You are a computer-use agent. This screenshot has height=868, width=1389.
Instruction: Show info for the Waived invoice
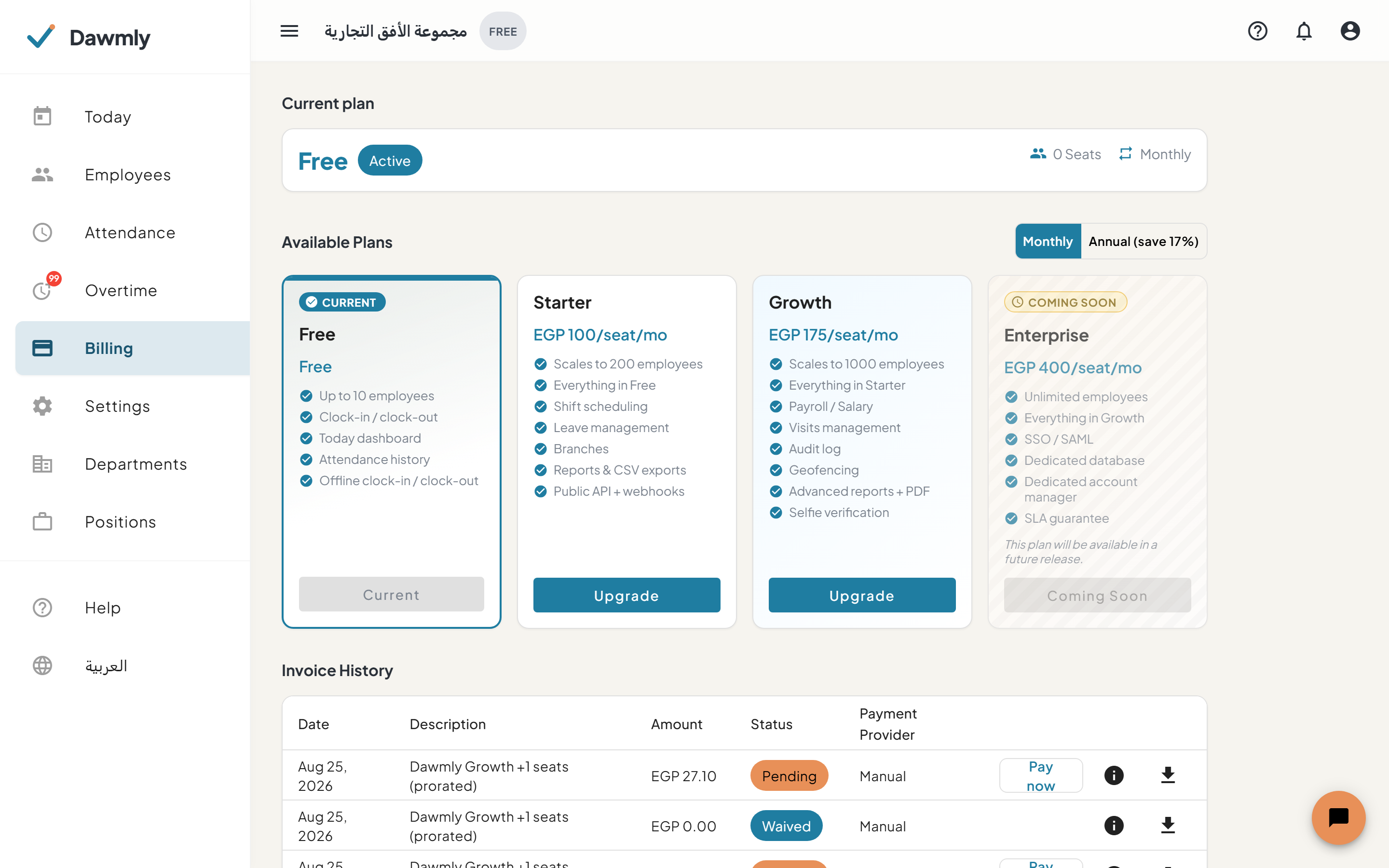(x=1114, y=826)
